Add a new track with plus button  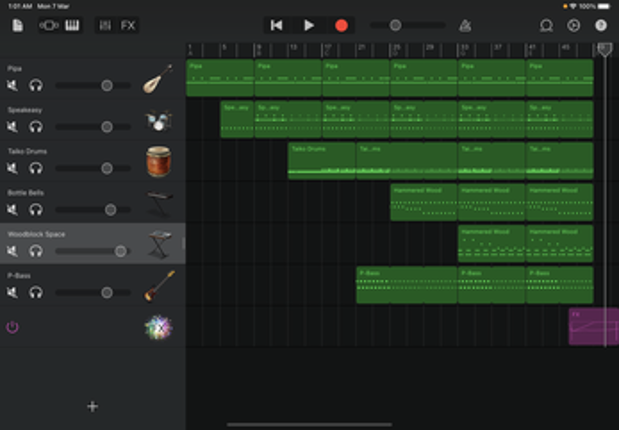[x=92, y=406]
